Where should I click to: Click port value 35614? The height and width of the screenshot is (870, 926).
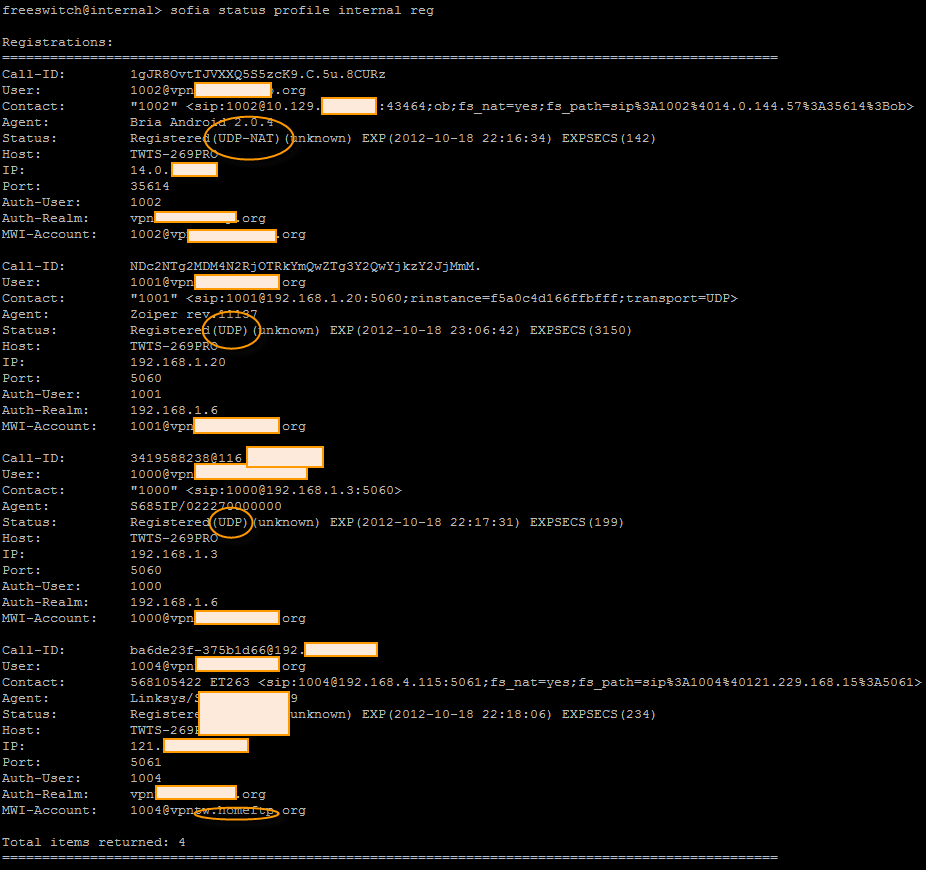point(149,186)
